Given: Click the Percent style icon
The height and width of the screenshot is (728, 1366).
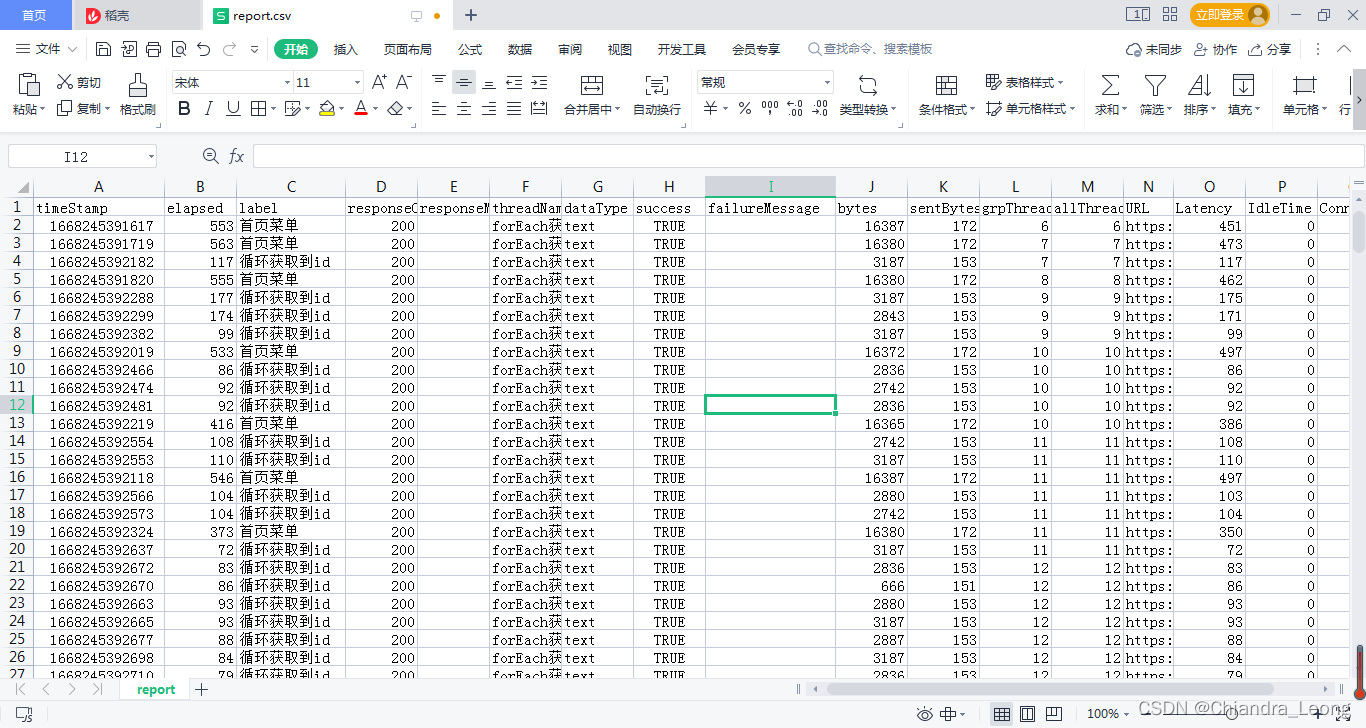Looking at the screenshot, I should [744, 108].
